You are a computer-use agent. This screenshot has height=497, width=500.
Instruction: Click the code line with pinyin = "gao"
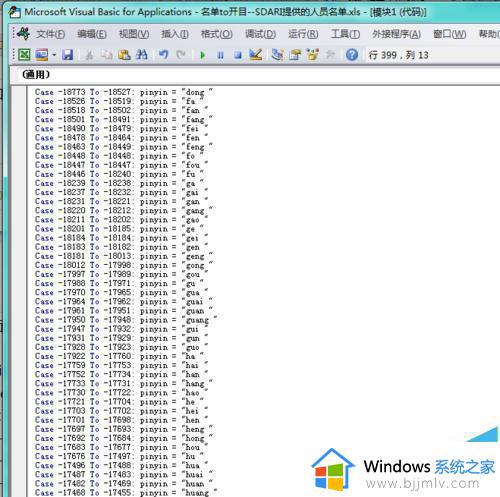click(x=122, y=220)
